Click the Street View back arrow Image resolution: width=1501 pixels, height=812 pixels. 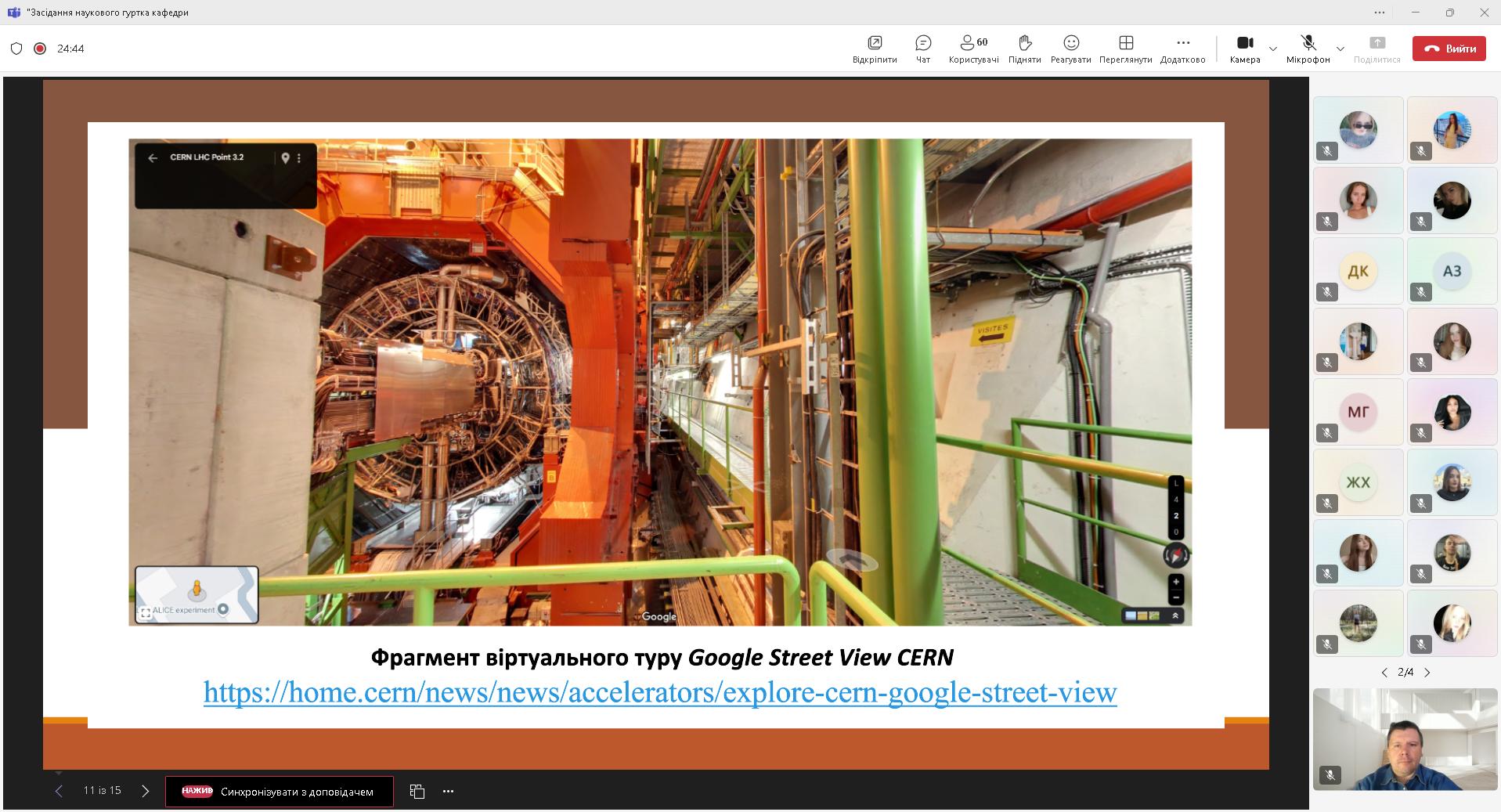(153, 158)
